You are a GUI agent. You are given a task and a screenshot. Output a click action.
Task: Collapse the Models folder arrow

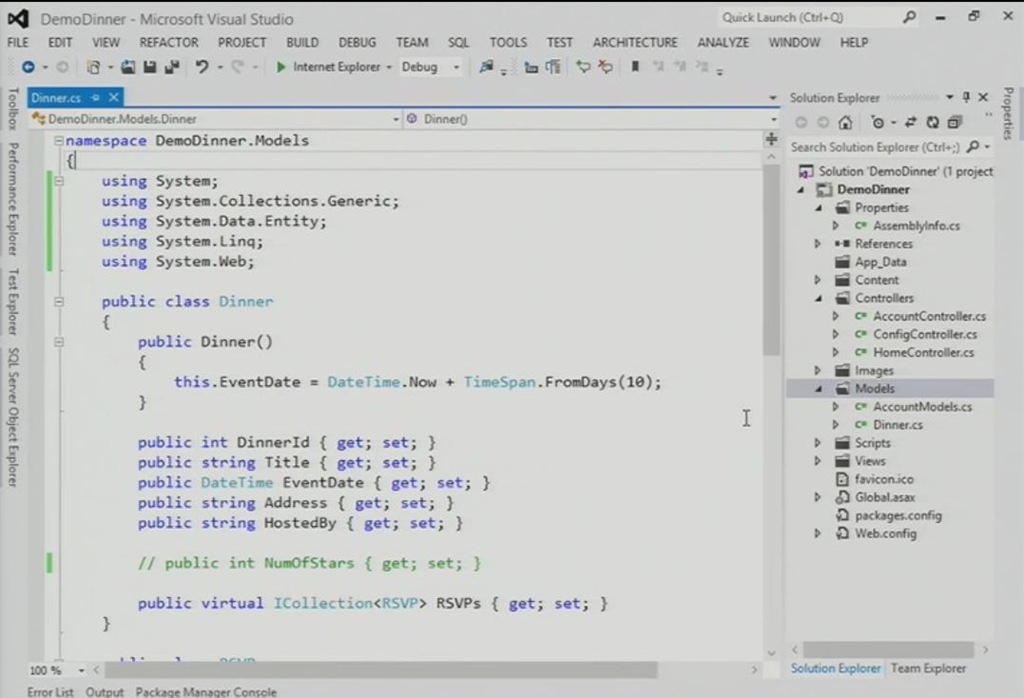pos(819,389)
